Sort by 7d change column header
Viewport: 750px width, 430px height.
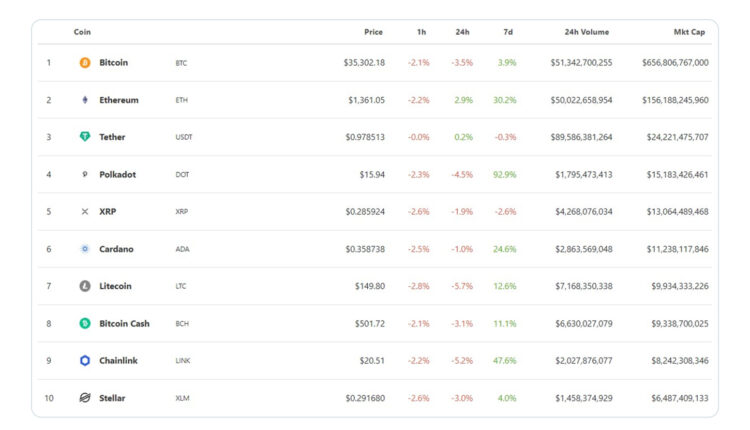pos(508,32)
